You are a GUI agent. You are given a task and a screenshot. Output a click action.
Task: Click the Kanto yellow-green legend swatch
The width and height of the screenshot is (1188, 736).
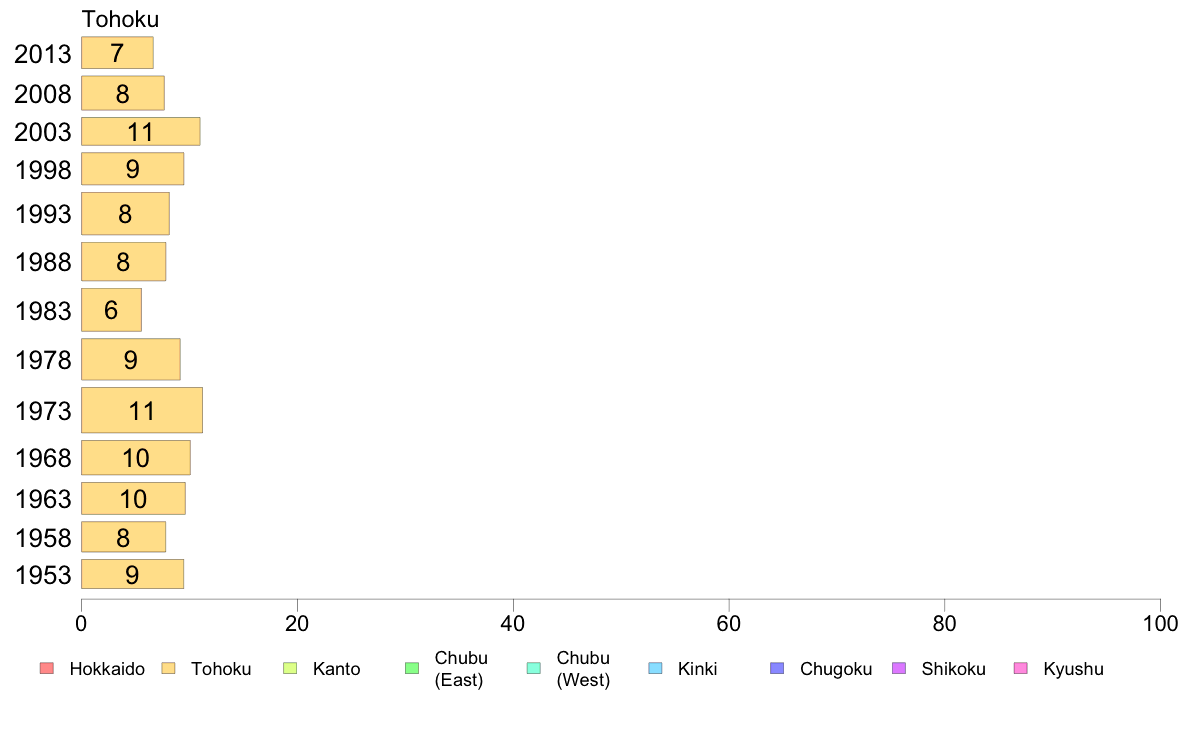(x=290, y=669)
